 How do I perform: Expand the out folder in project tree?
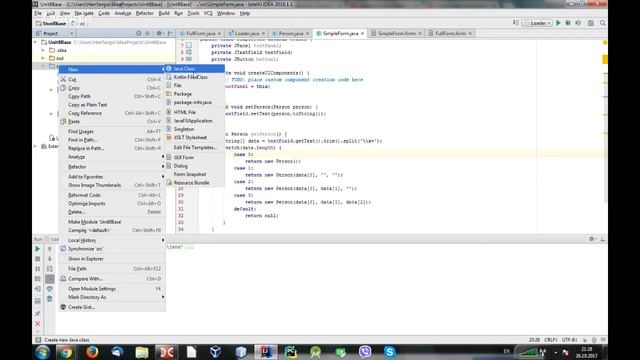43,58
